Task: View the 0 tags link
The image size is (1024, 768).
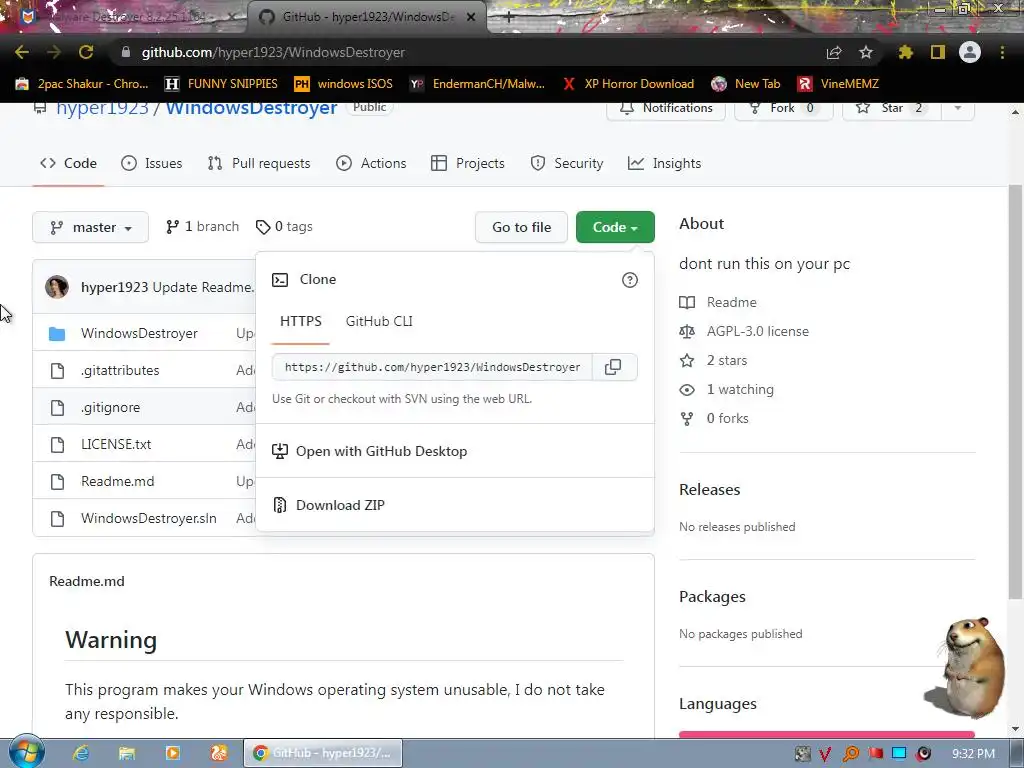Action: pos(284,227)
